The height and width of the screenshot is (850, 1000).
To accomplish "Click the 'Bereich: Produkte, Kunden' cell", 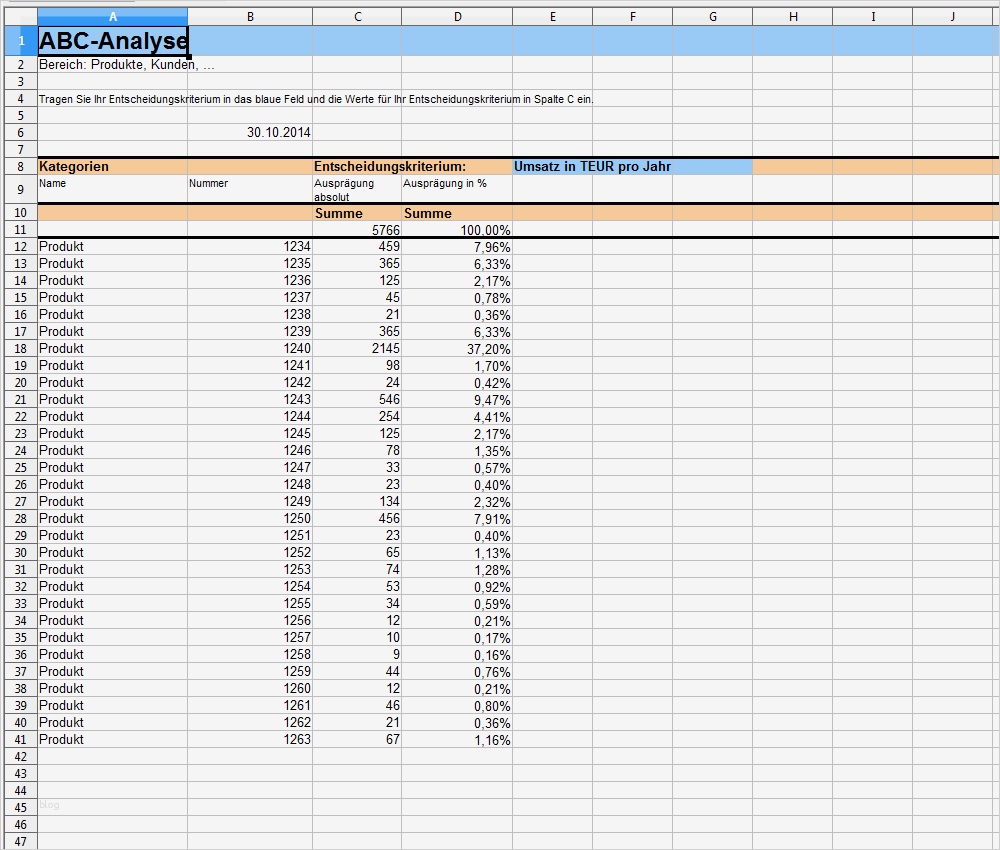I will tap(113, 64).
